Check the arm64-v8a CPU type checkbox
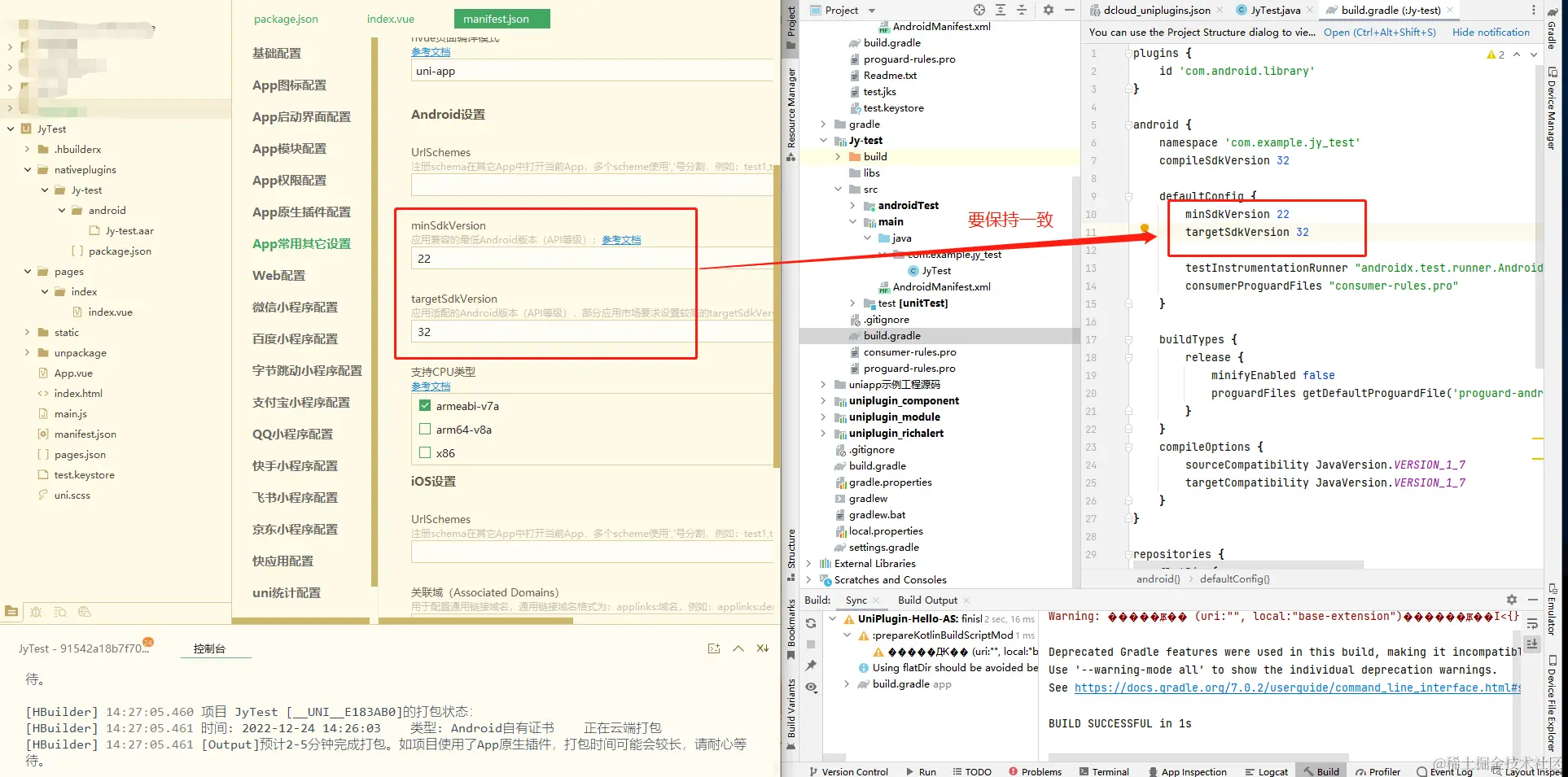Screen dimensions: 1568x777 425,430
